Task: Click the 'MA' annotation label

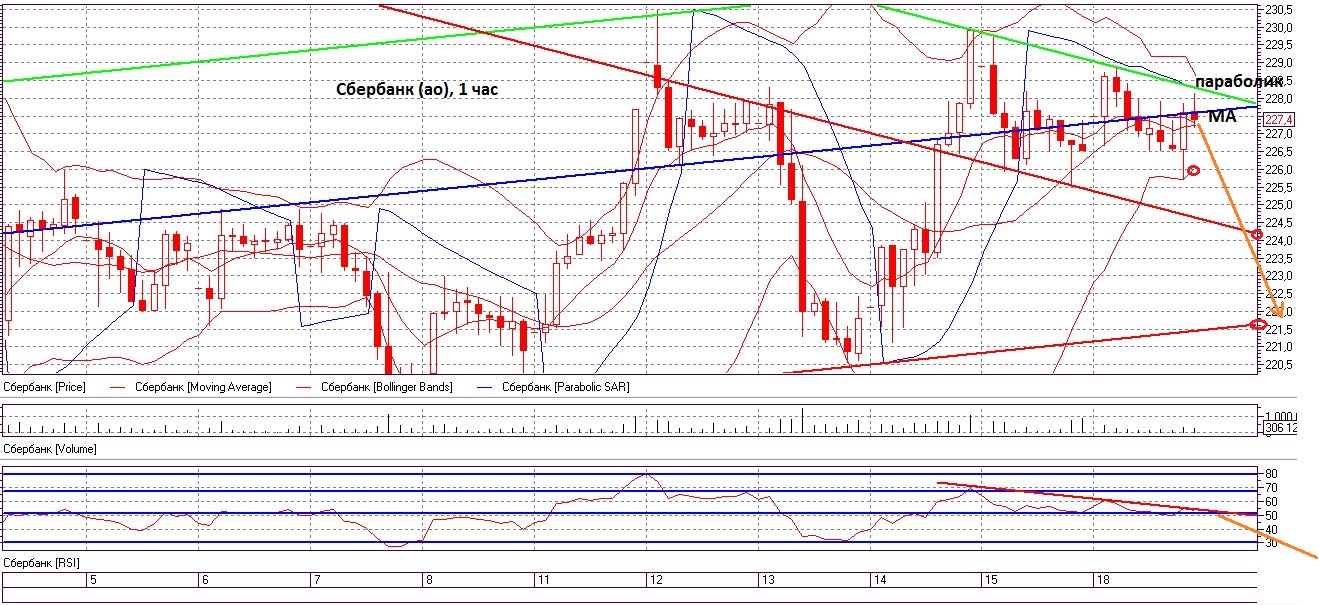Action: 1222,118
